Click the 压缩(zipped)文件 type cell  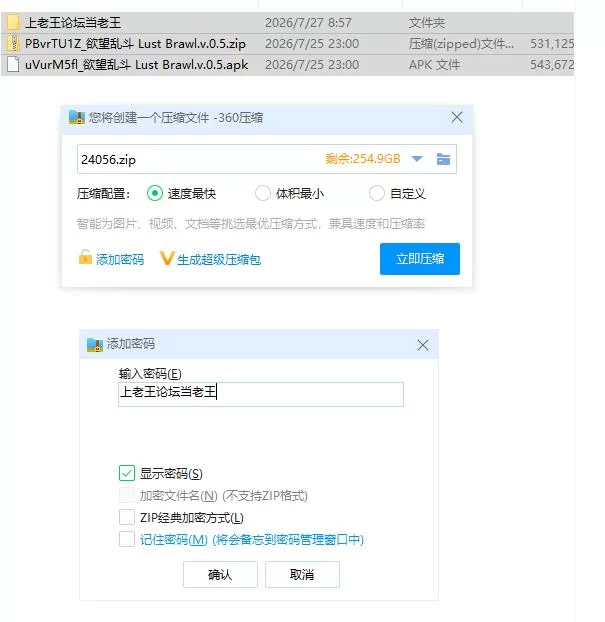pos(461,44)
